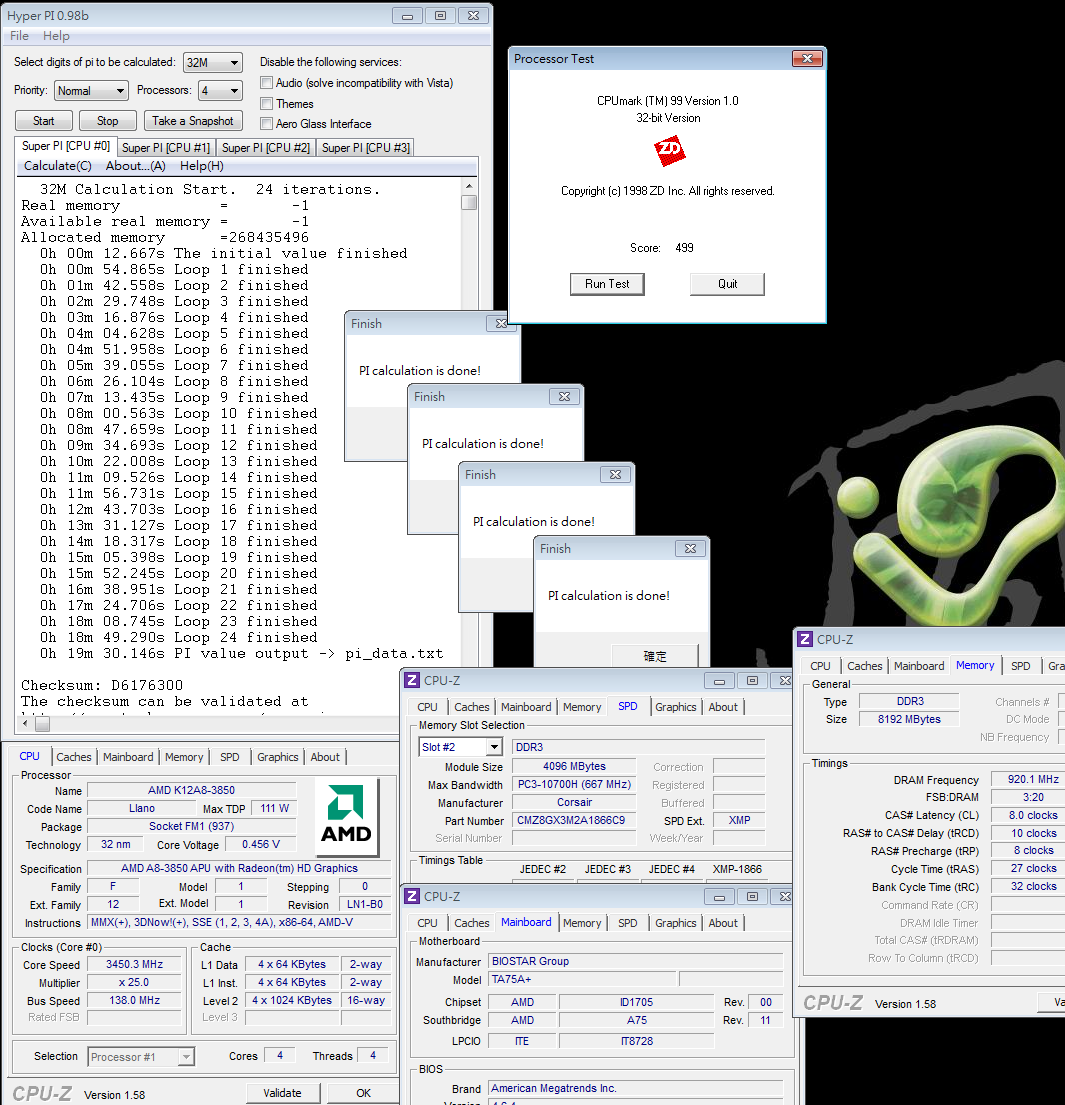Click the Checksum: D6176300 line
Image resolution: width=1065 pixels, height=1105 pixels.
101,685
